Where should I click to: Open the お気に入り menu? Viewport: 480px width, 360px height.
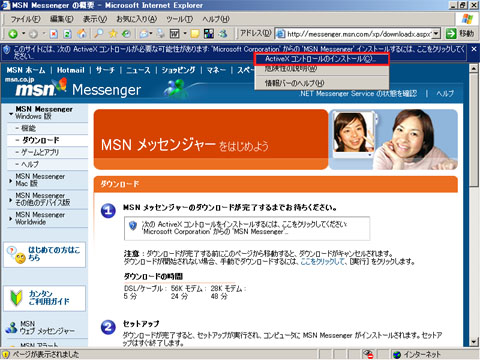tap(136, 19)
